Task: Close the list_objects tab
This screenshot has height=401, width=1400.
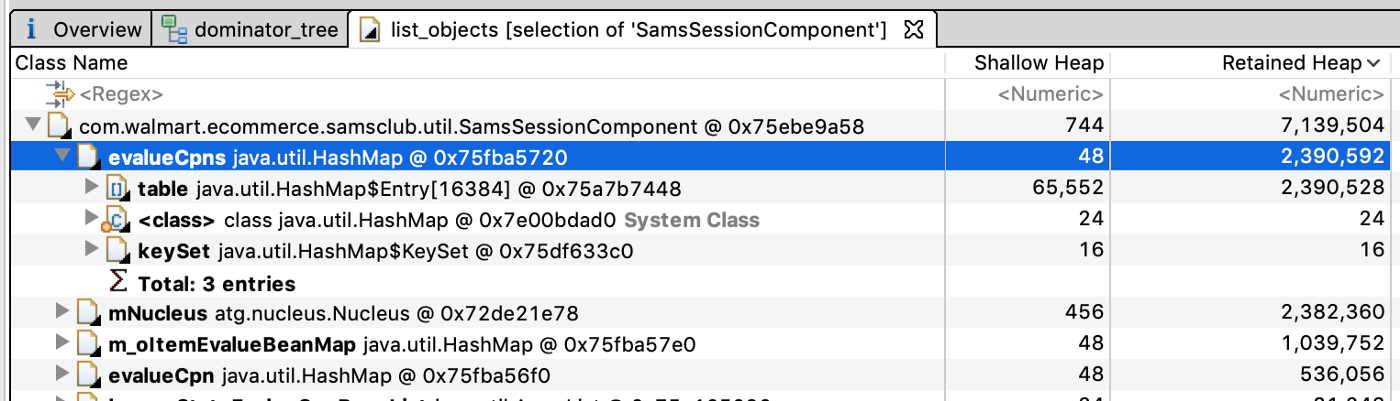Action: click(912, 30)
